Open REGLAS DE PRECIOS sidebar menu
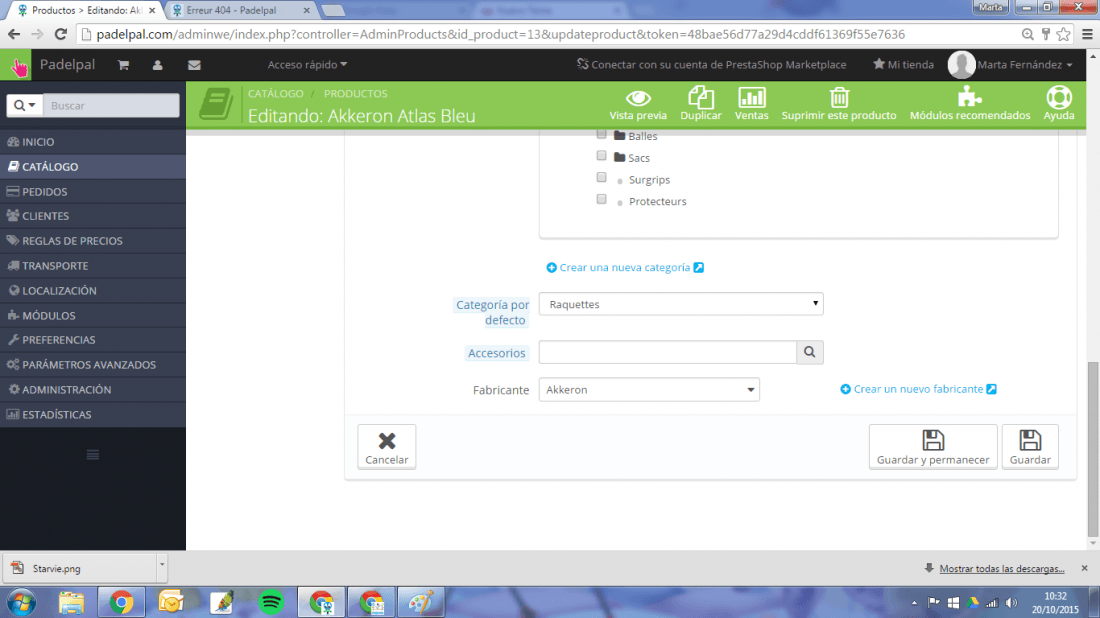This screenshot has width=1100, height=618. pos(93,241)
